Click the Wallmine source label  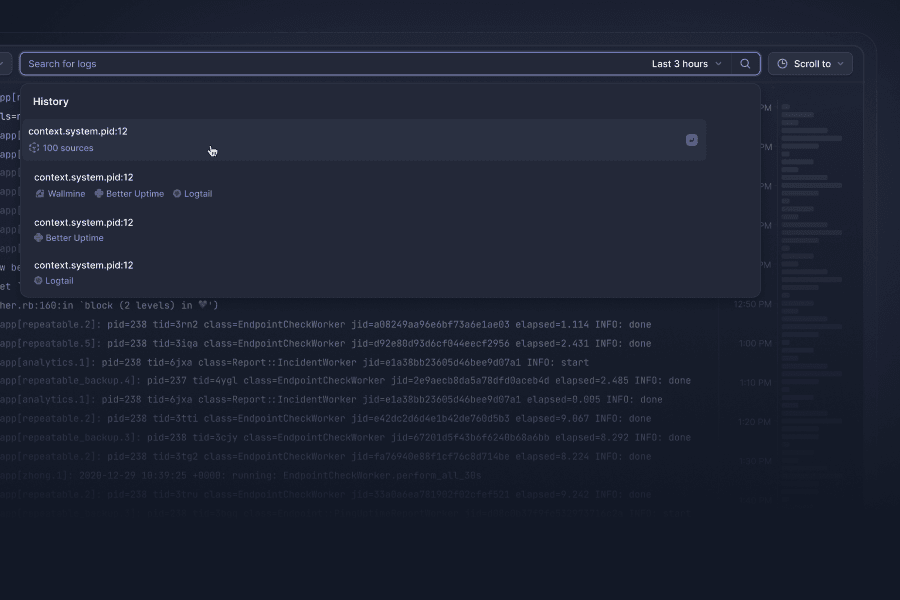tap(67, 194)
